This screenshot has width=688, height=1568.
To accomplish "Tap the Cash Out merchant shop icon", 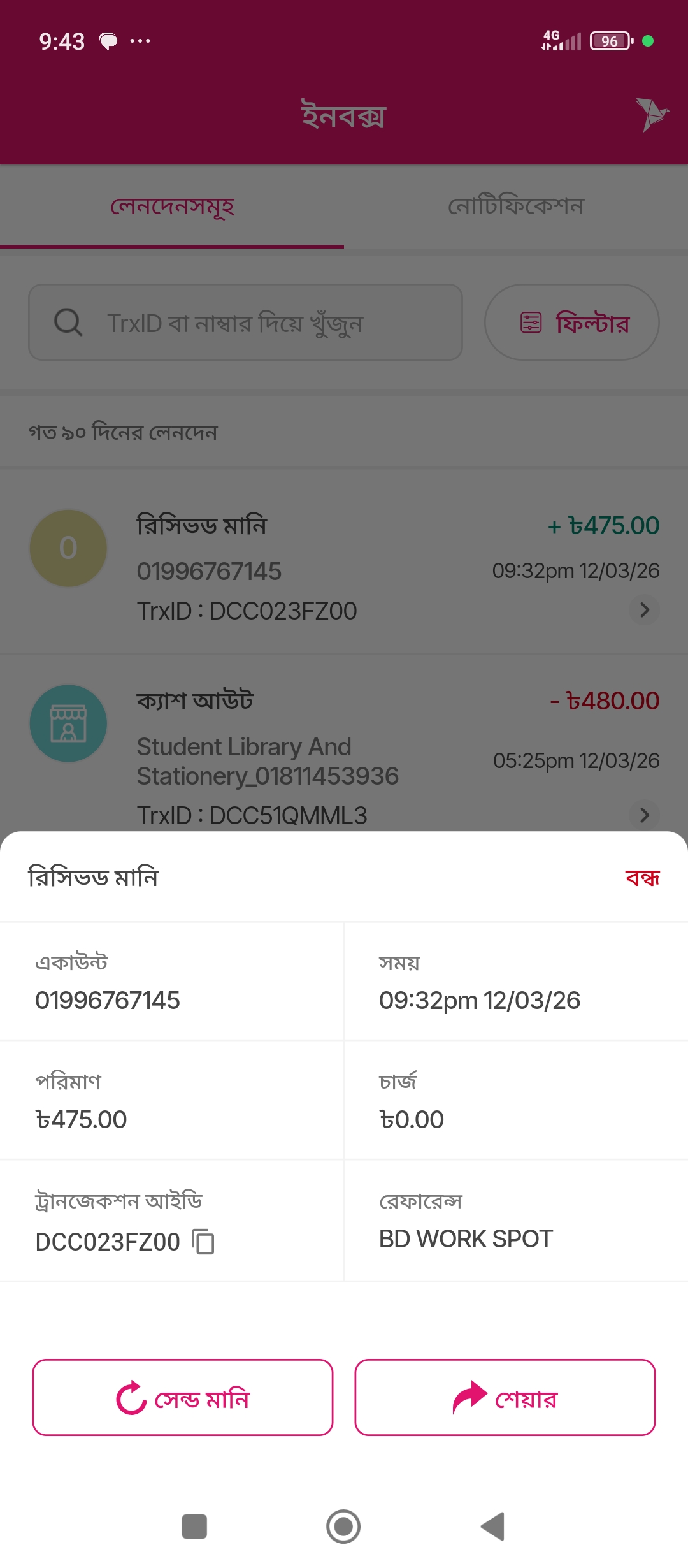I will coord(68,723).
